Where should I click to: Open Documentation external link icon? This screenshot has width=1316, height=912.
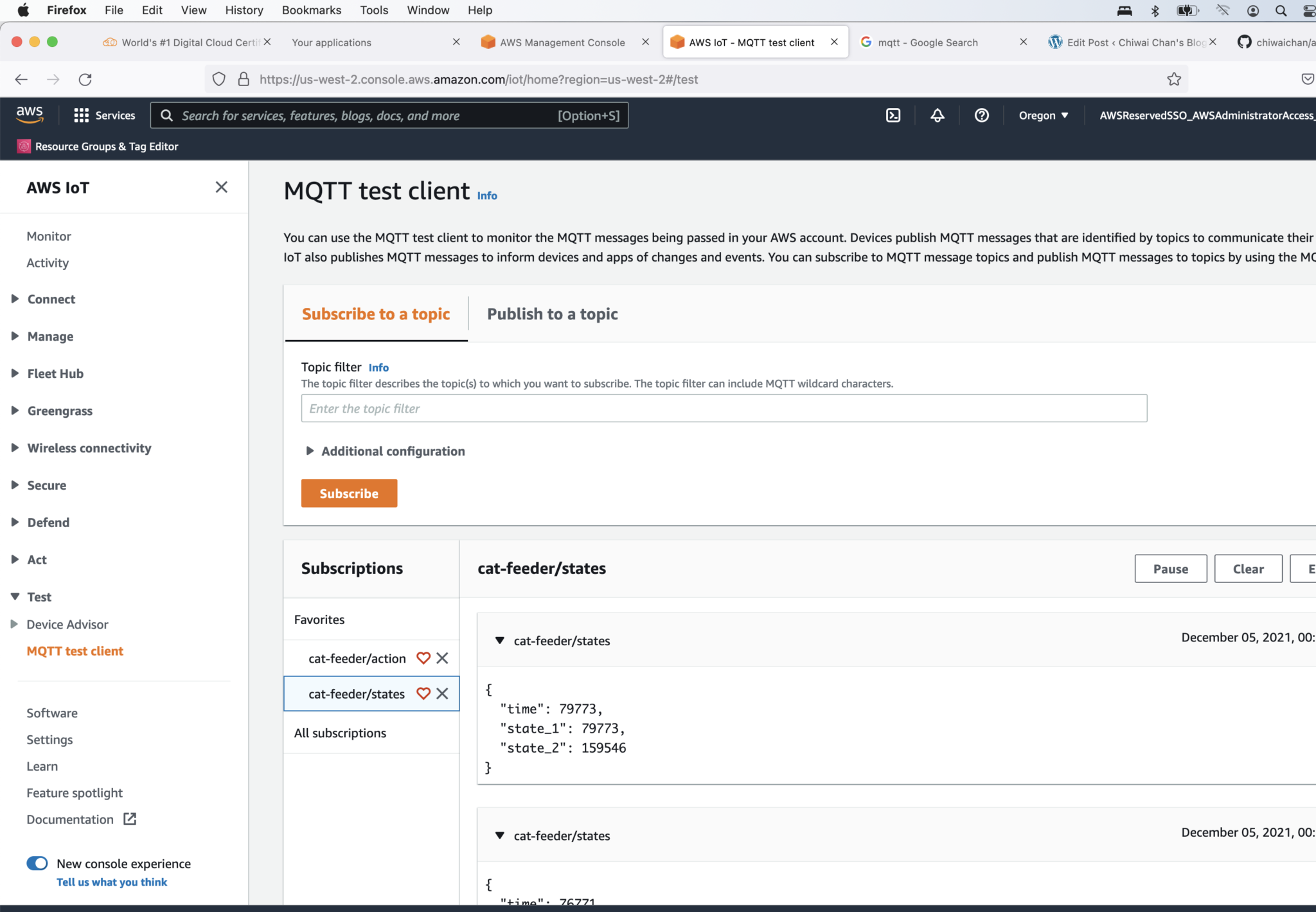[130, 819]
